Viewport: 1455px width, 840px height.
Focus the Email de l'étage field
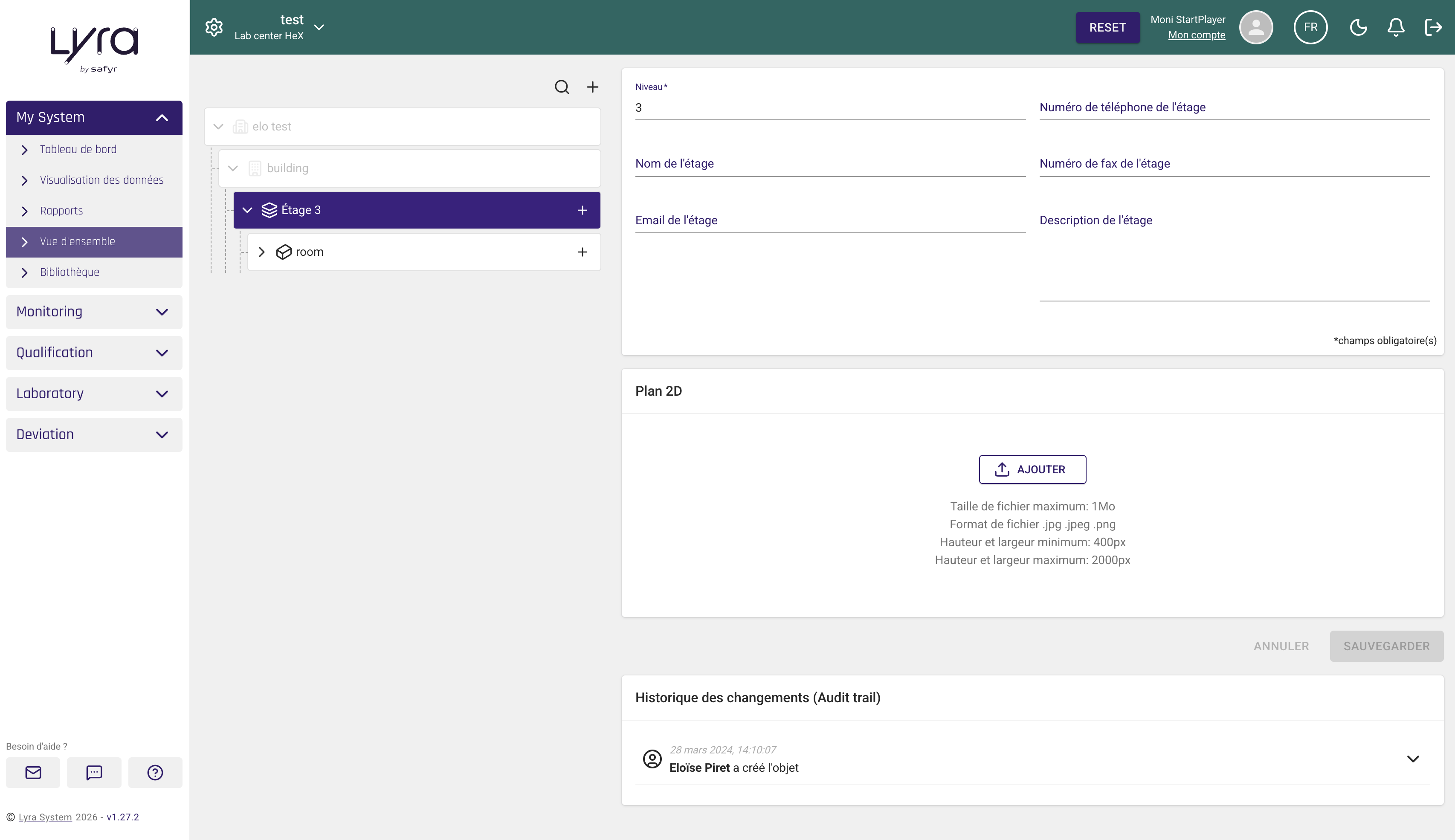coord(829,220)
